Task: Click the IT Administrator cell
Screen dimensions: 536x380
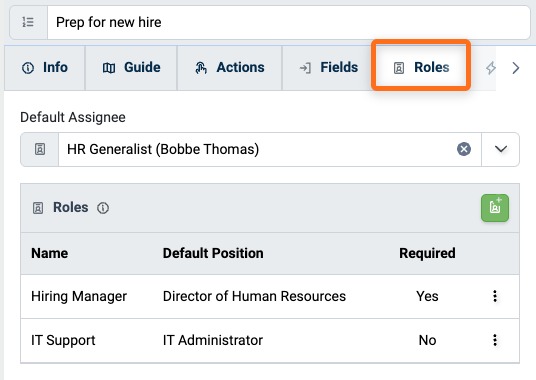Action: coord(213,340)
